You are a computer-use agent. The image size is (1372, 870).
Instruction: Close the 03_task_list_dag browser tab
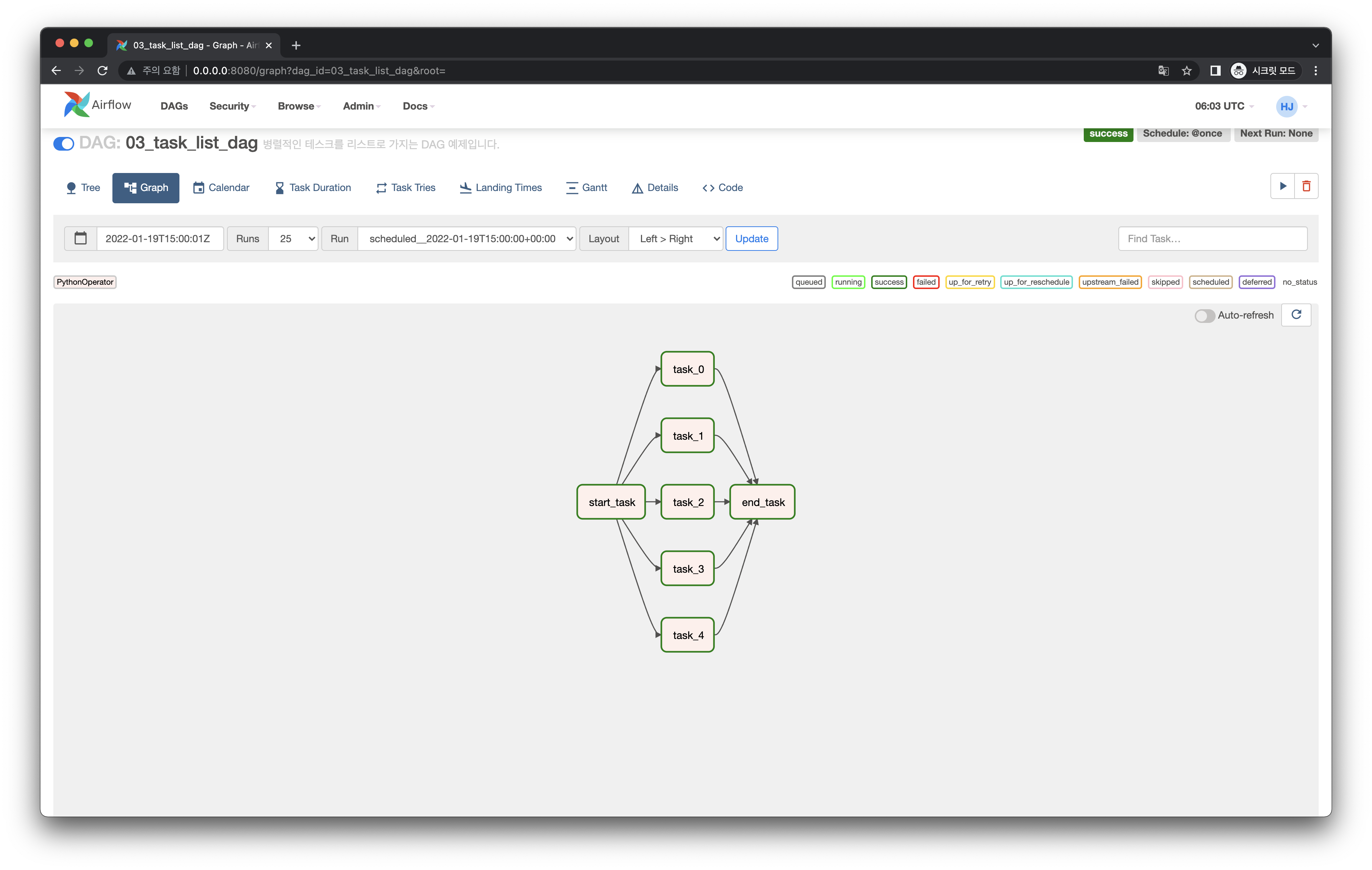click(x=269, y=45)
